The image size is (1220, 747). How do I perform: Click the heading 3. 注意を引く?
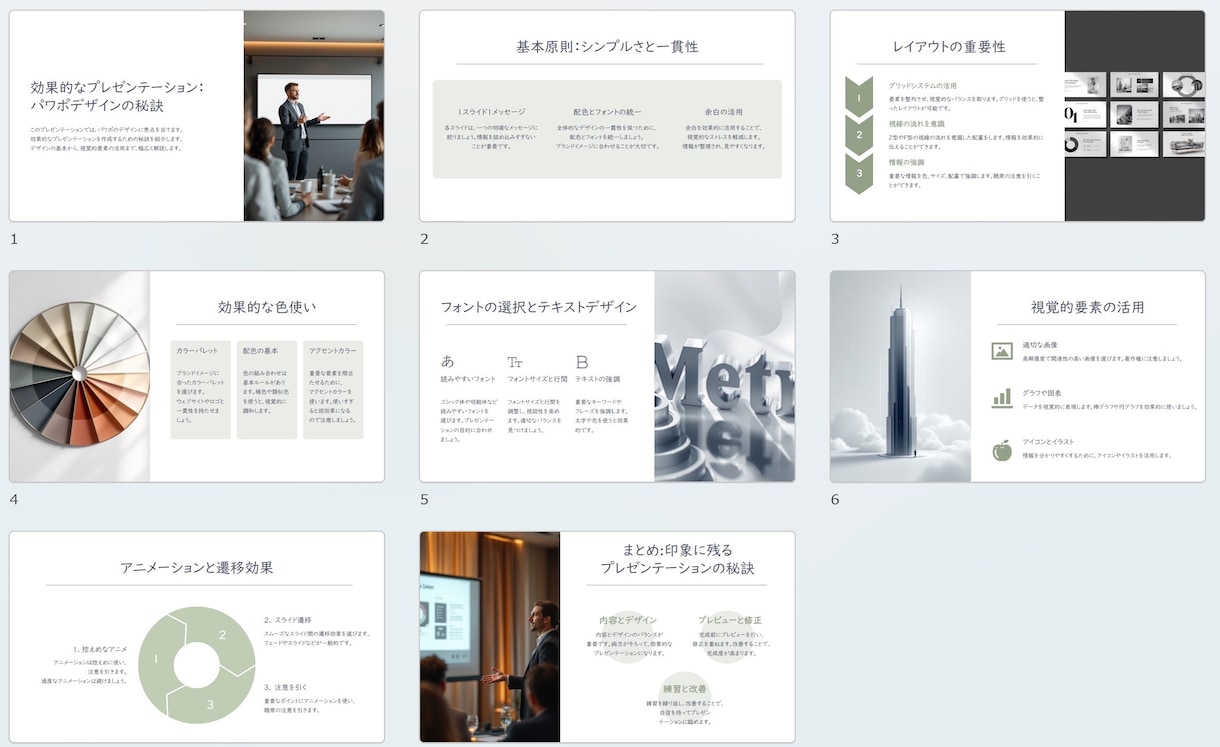click(x=286, y=687)
